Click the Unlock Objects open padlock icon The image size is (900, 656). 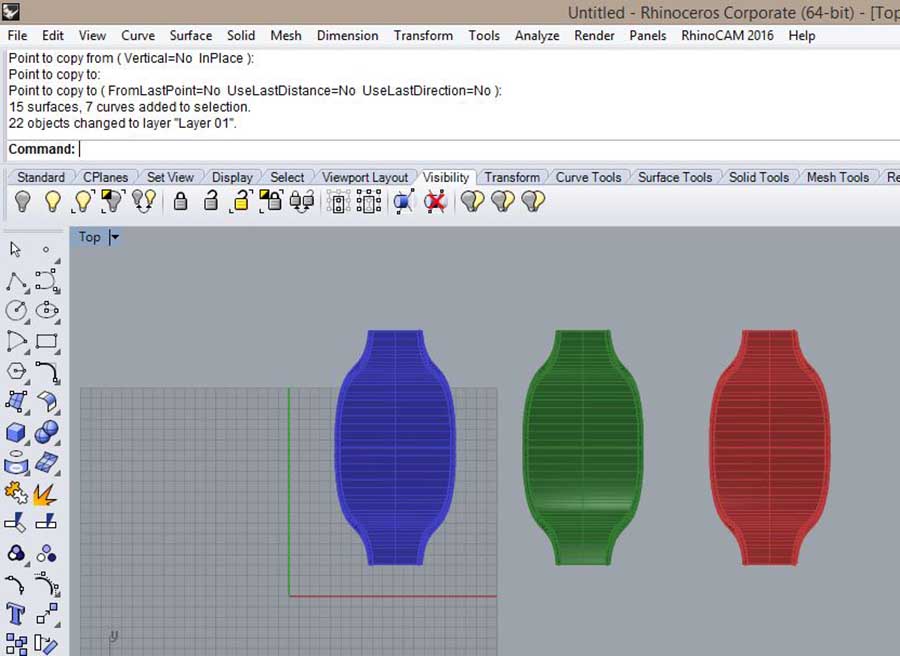click(211, 201)
